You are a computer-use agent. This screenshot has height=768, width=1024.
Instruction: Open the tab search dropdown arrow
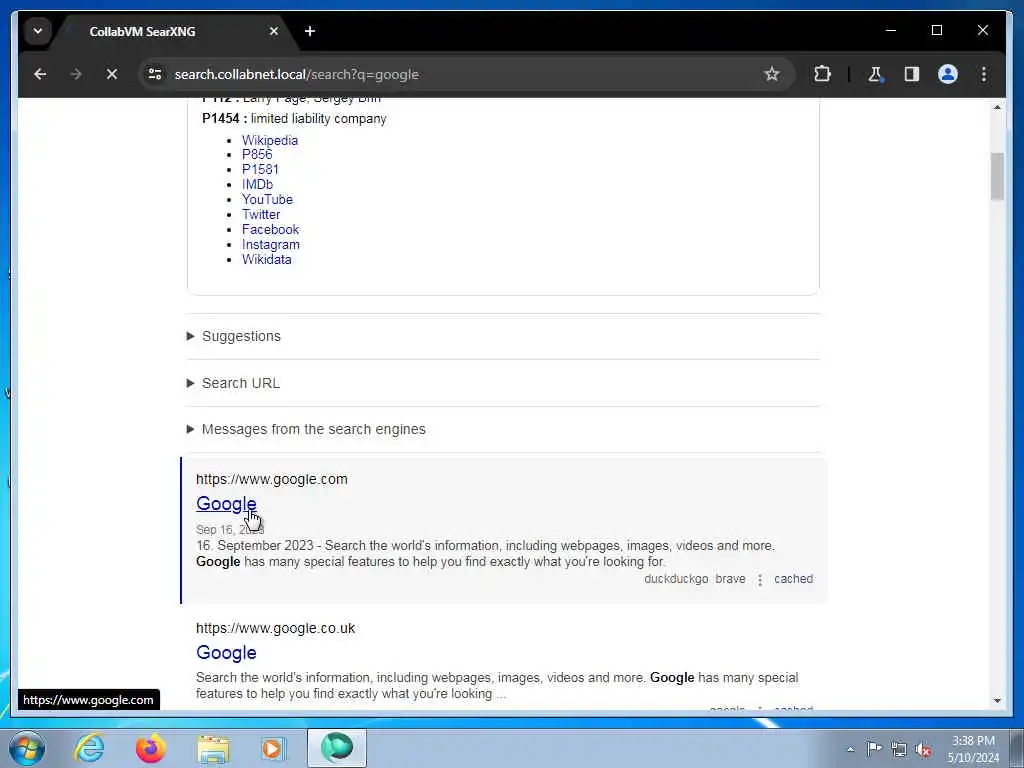[38, 31]
